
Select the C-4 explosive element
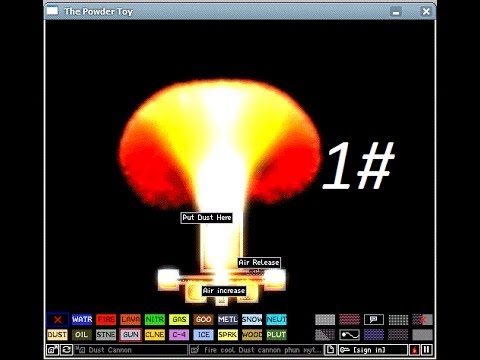179,335
